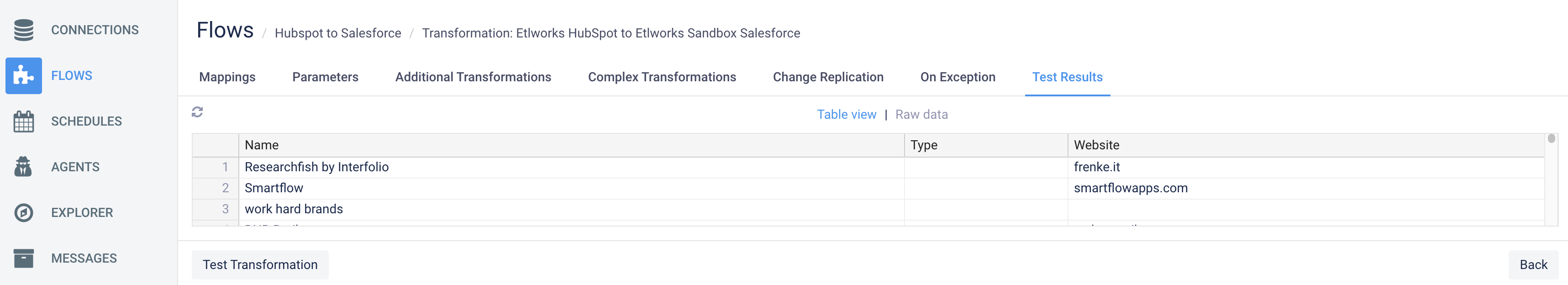Image resolution: width=1568 pixels, height=285 pixels.
Task: Open the Explorer compass icon
Action: 24,212
